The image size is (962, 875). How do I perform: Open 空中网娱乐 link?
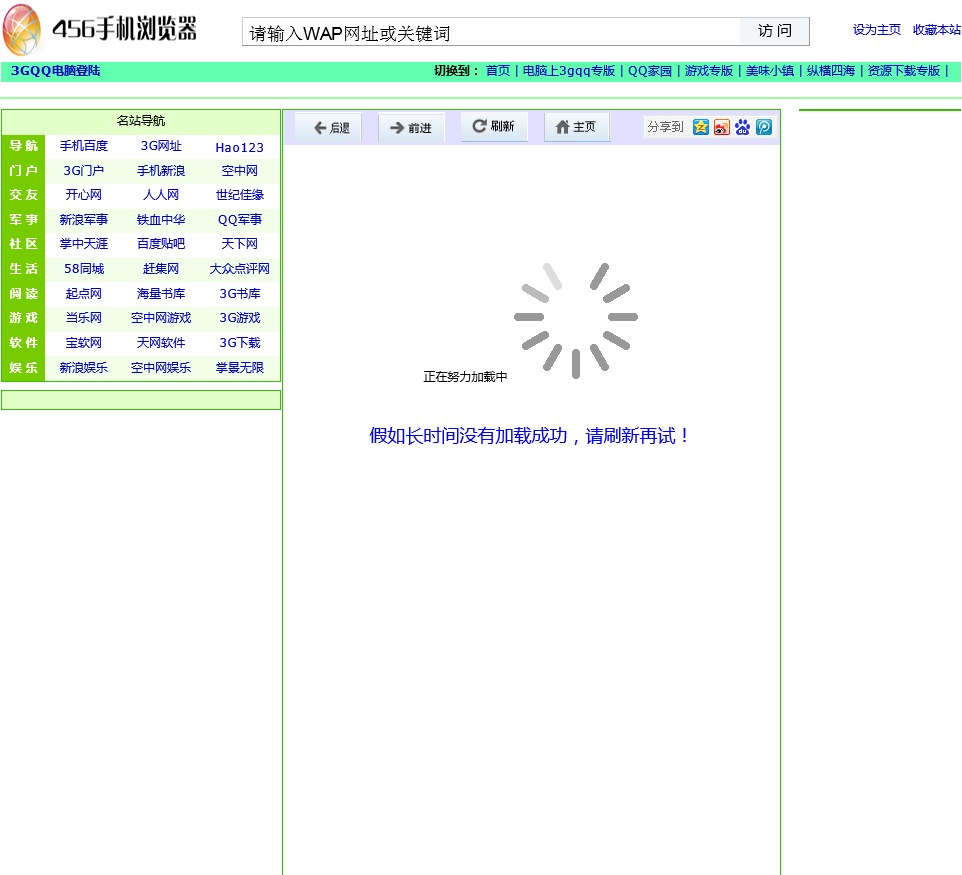click(161, 368)
